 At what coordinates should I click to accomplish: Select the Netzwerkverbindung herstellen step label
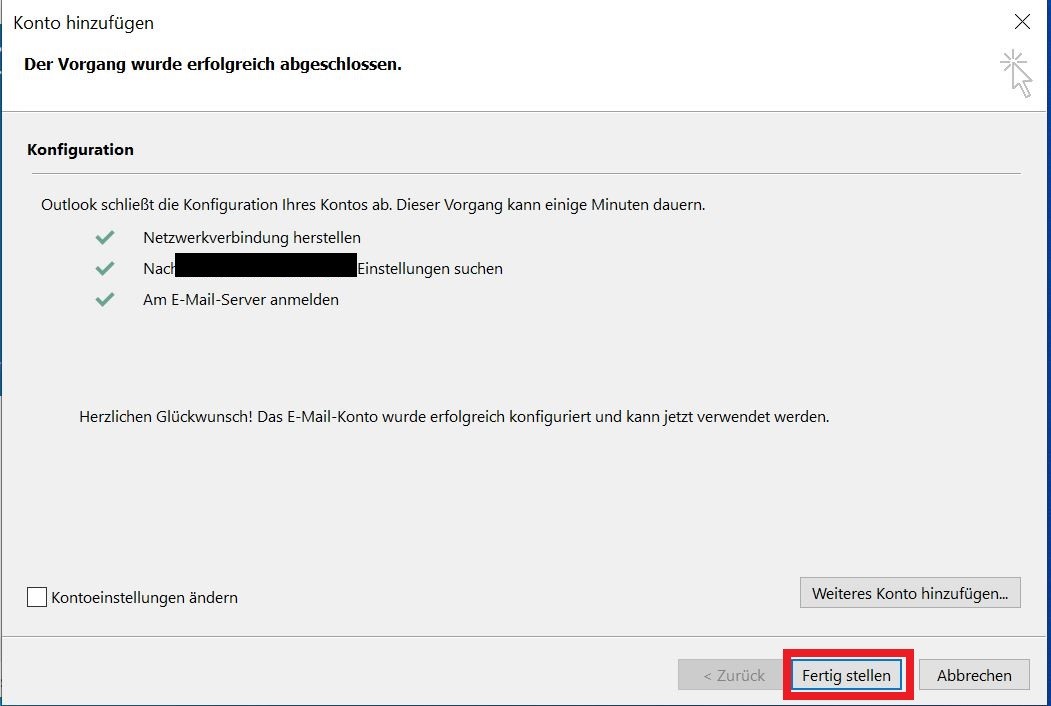click(250, 237)
